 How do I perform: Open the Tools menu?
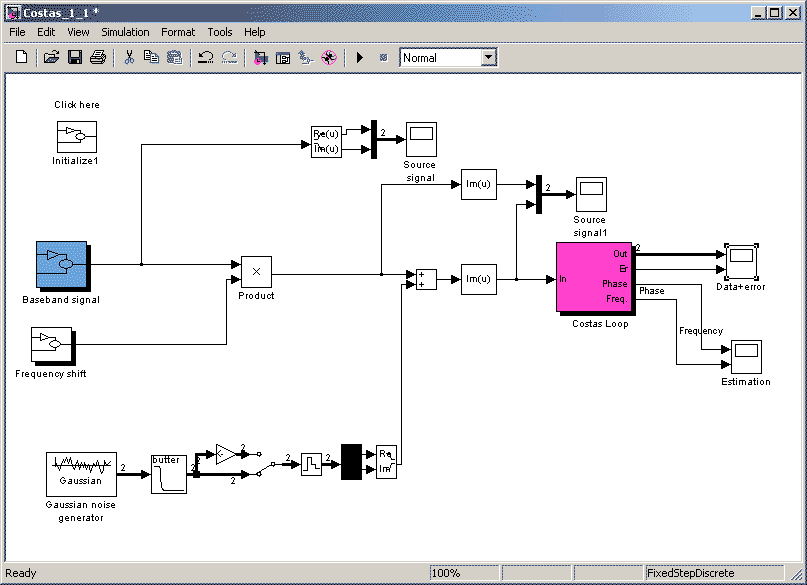point(220,32)
